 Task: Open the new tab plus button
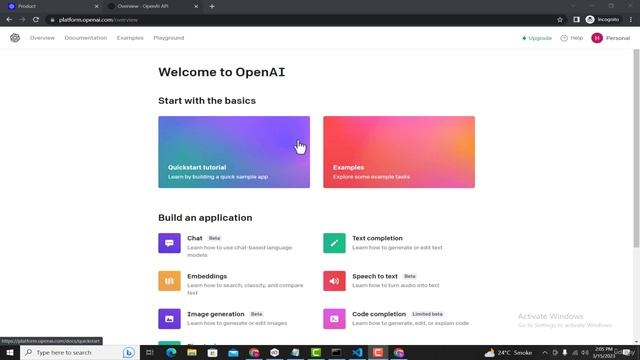[x=212, y=7]
